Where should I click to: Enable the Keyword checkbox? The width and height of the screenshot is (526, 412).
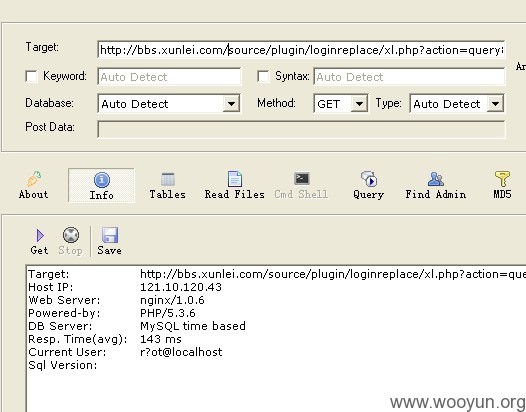click(31, 76)
